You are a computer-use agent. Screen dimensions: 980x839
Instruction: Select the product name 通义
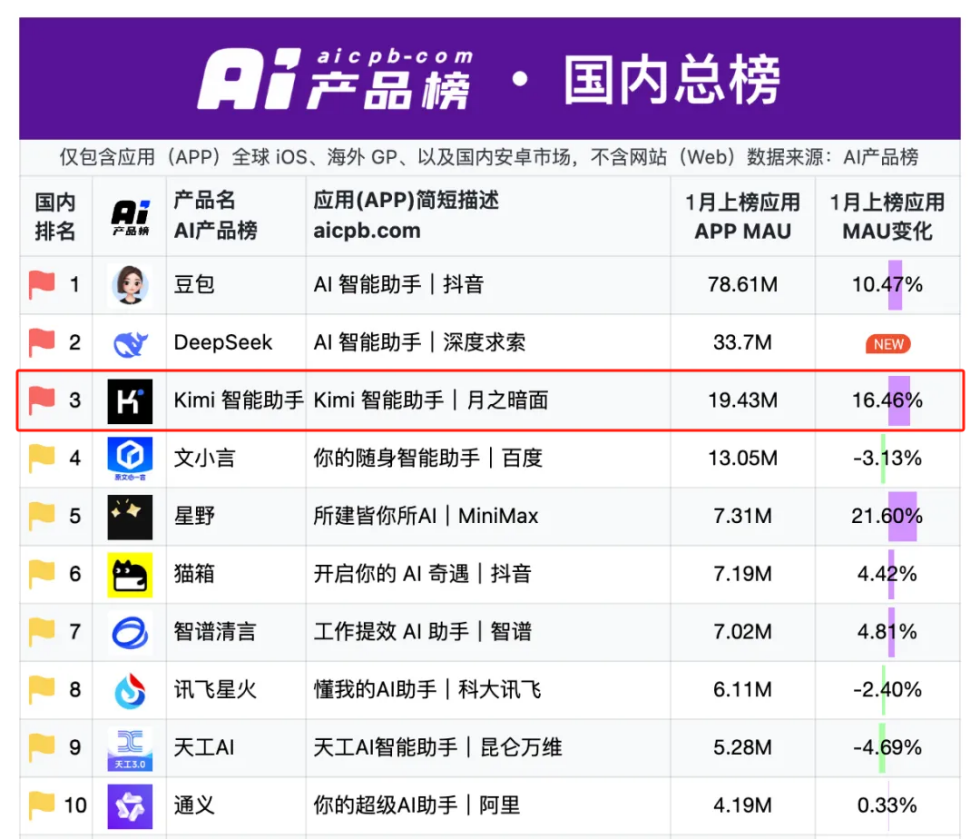194,805
